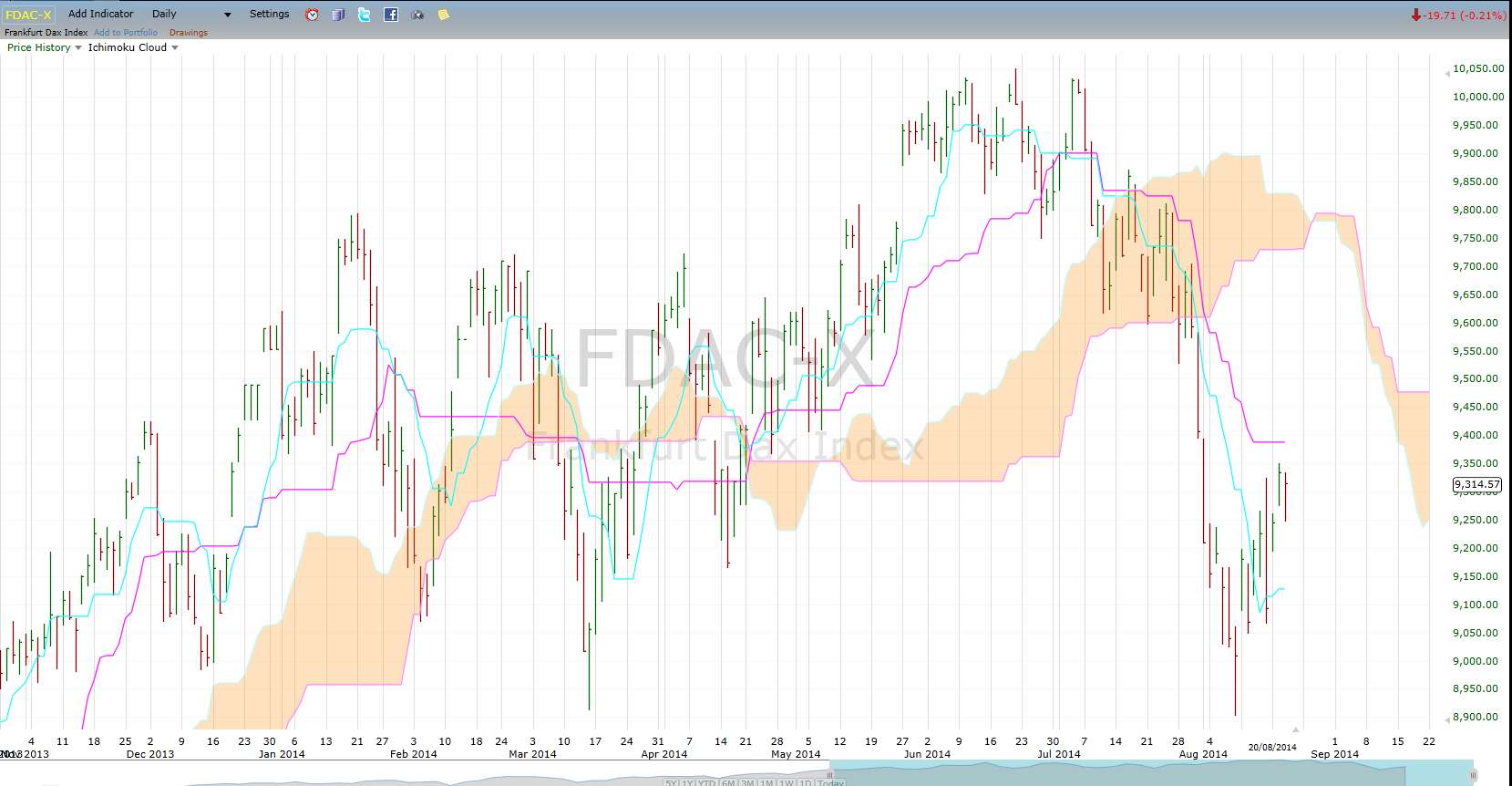The height and width of the screenshot is (786, 1512).
Task: Select the Today range button
Action: (830, 782)
